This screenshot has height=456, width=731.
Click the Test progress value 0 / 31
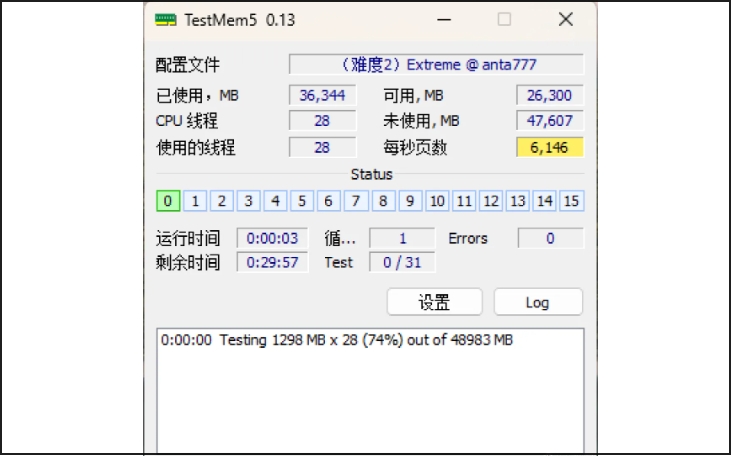[x=402, y=263]
